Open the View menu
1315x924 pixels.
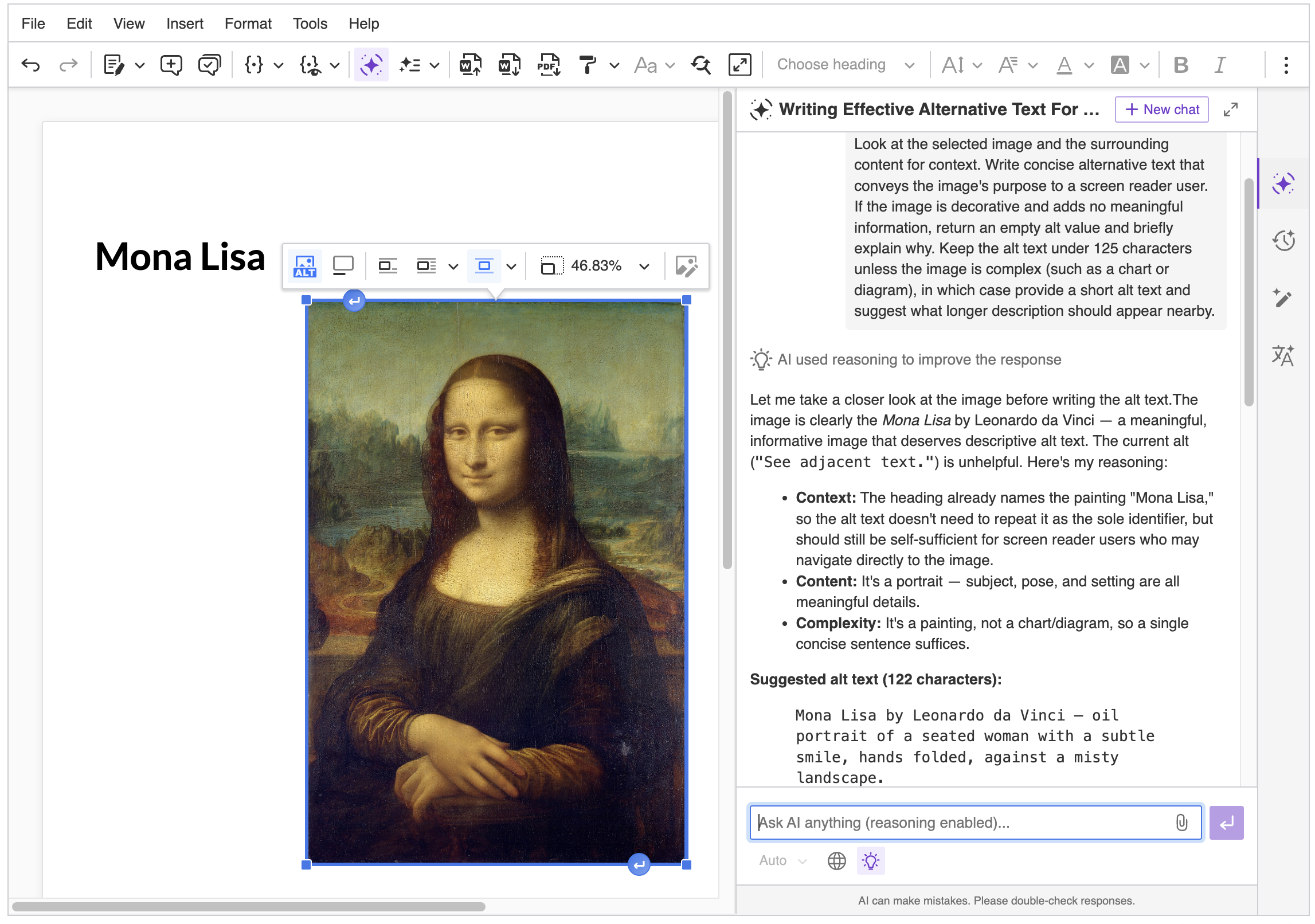[x=129, y=24]
